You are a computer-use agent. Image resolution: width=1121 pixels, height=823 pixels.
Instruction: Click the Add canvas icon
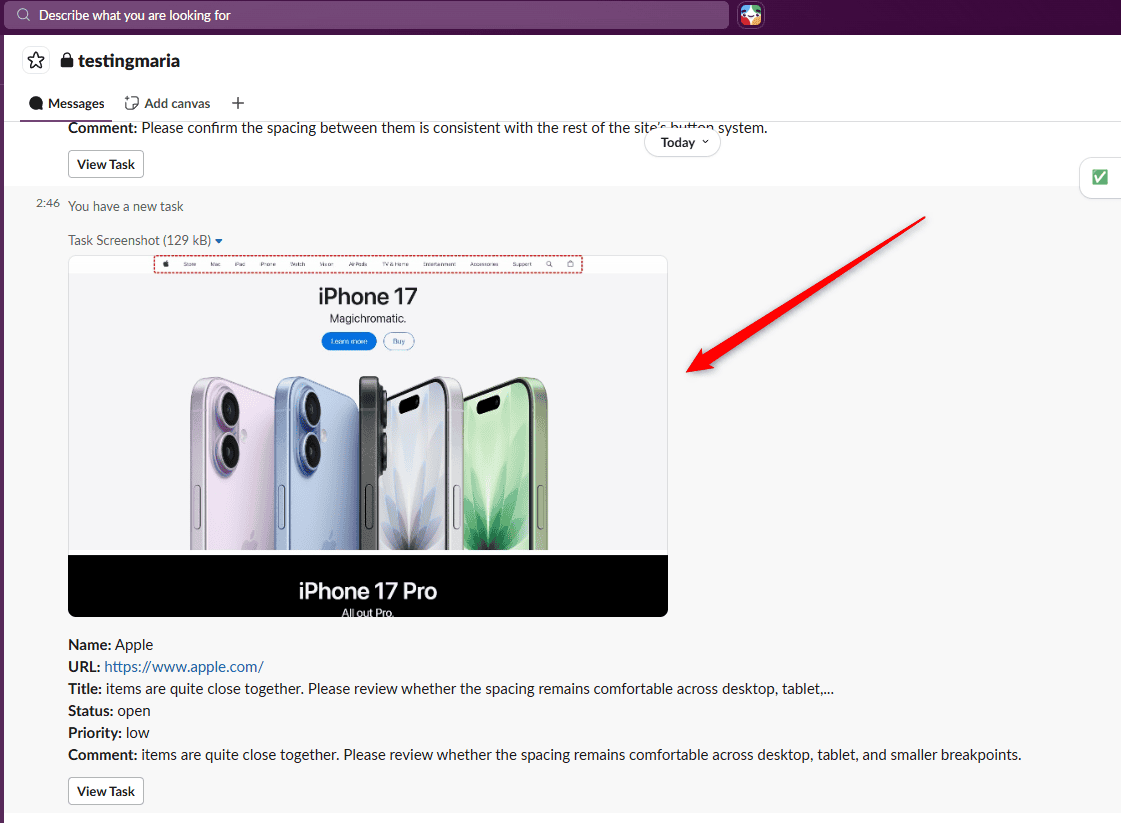click(132, 103)
